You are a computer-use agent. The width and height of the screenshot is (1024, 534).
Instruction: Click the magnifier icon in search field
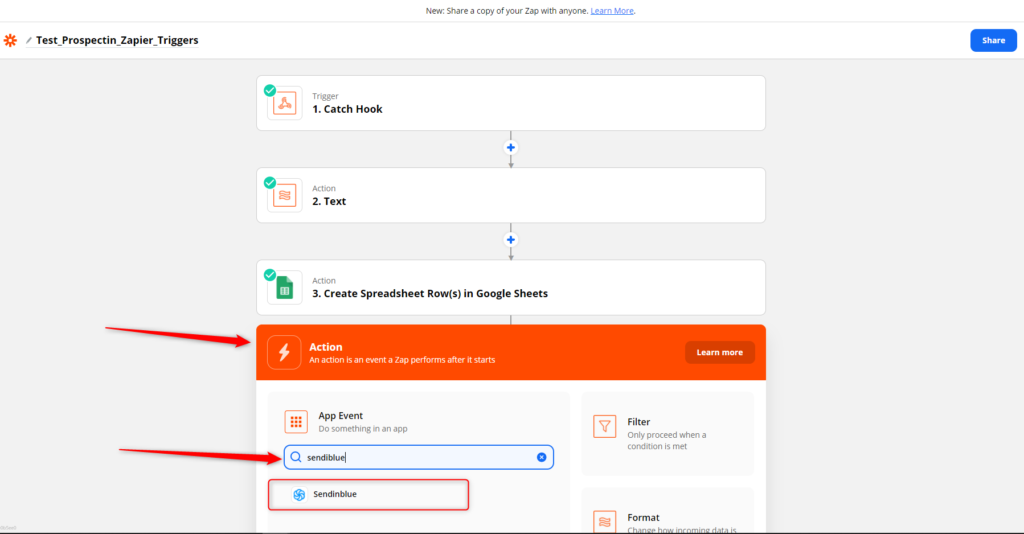[x=296, y=457]
